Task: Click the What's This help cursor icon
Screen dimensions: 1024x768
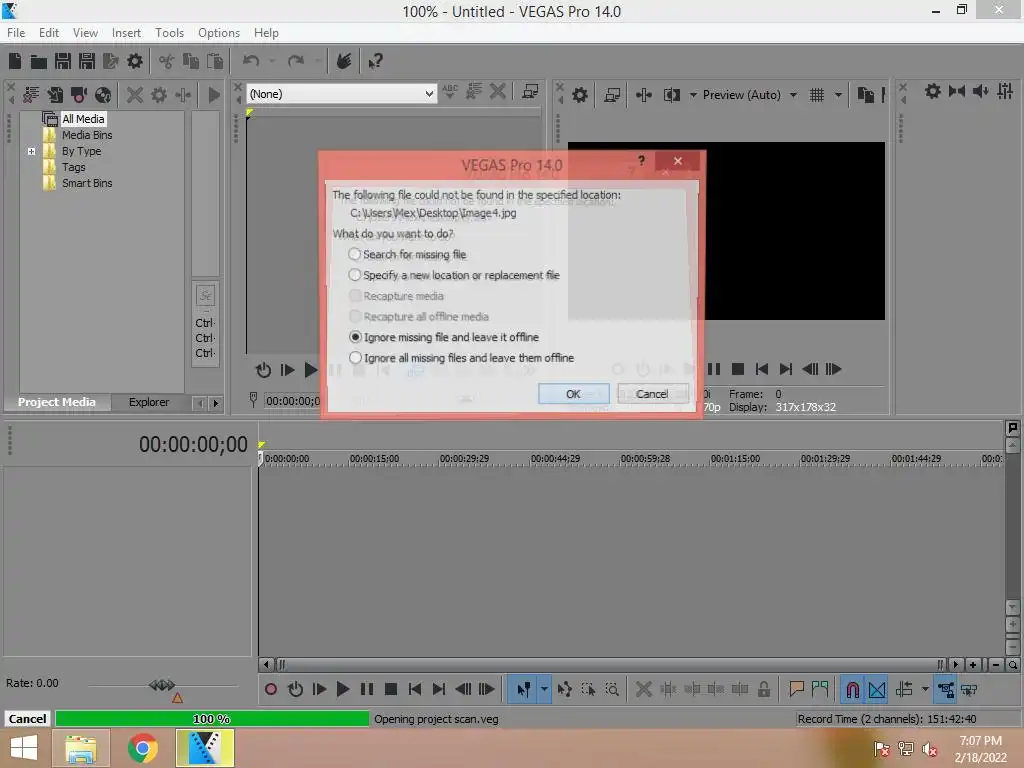Action: pyautogui.click(x=376, y=61)
